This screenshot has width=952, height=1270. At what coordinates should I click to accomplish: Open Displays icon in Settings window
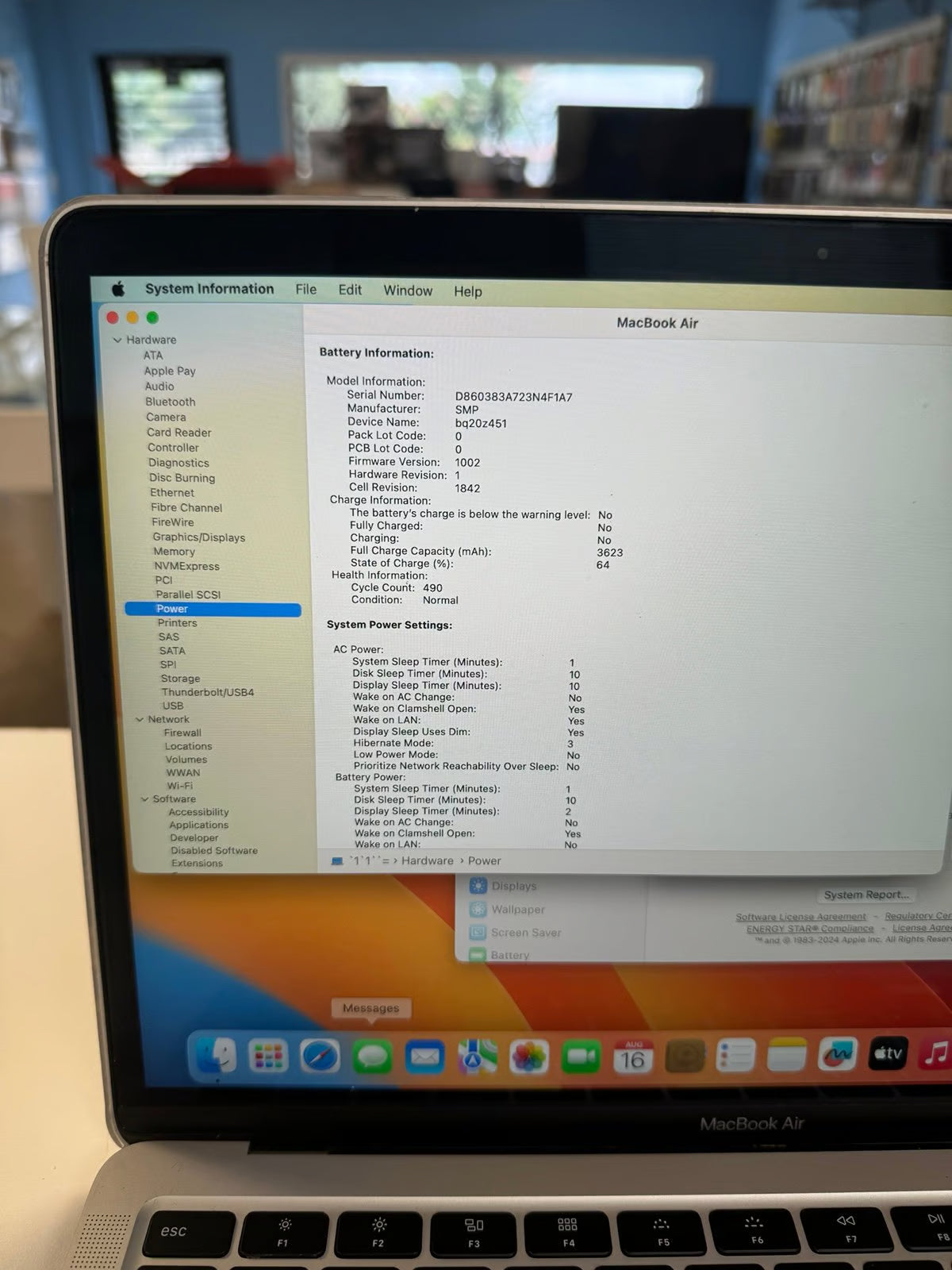[x=478, y=886]
